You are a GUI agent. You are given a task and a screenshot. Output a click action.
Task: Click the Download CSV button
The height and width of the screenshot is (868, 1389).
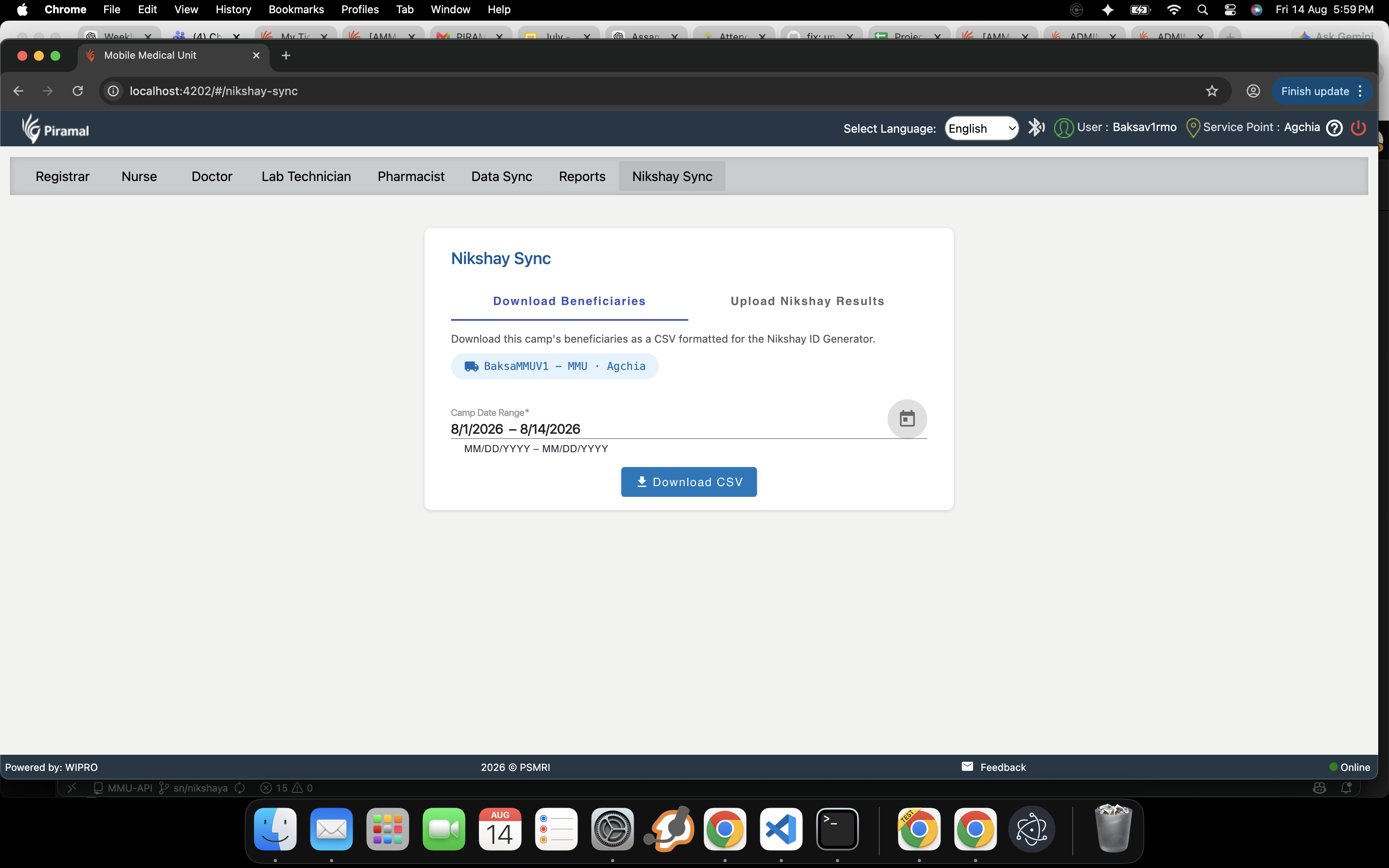(x=689, y=482)
